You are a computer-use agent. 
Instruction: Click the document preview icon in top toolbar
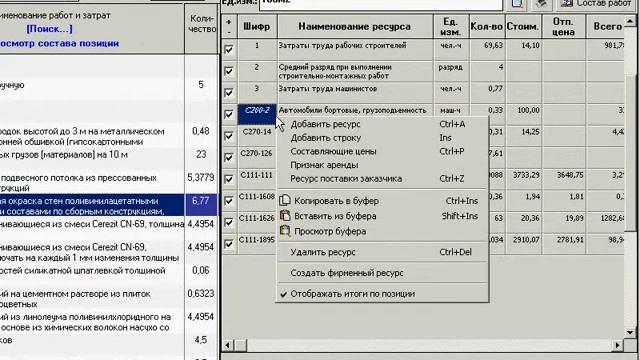517,3
